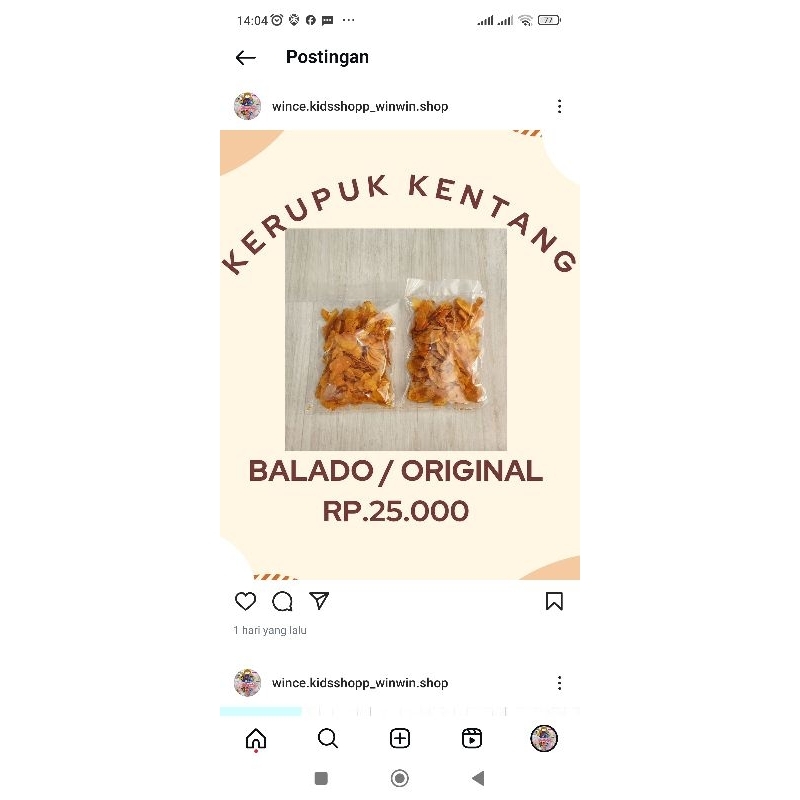The width and height of the screenshot is (800, 800).
Task: Open wince.kidsshopp_winwin.shop username on the second post
Action: [x=360, y=683]
